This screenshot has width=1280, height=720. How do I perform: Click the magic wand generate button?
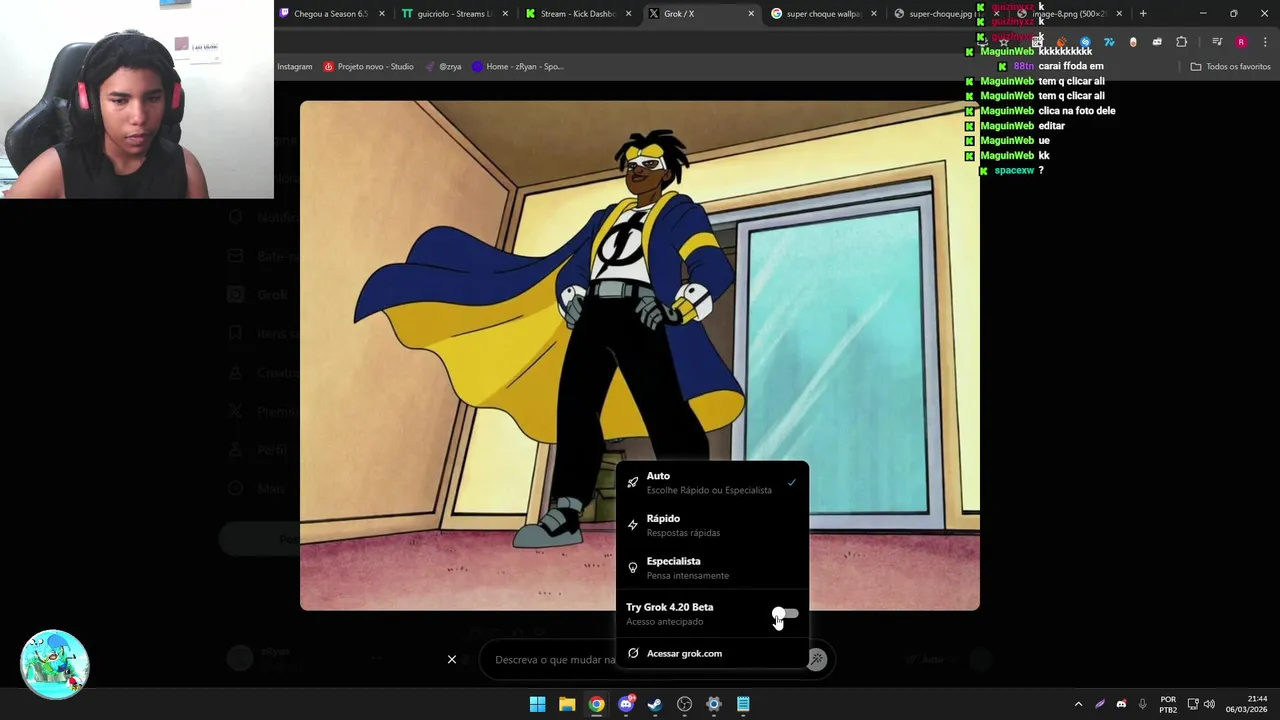tap(817, 659)
